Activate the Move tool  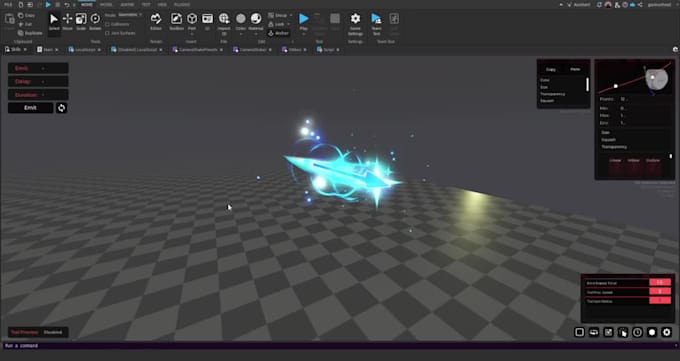[x=67, y=22]
